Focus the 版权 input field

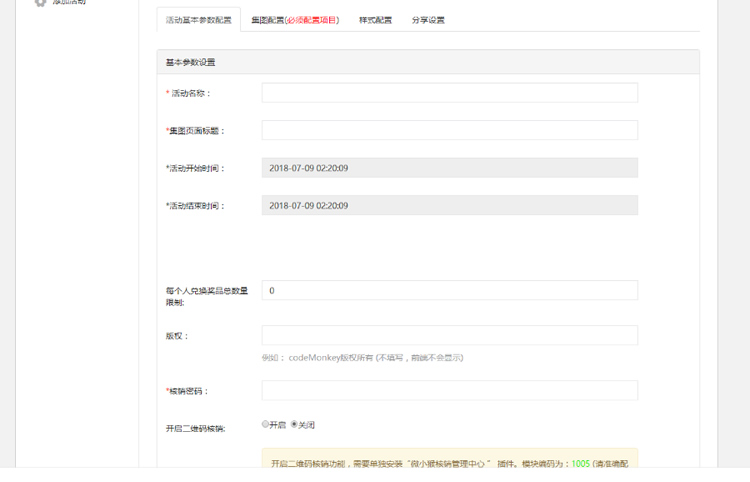coord(449,336)
